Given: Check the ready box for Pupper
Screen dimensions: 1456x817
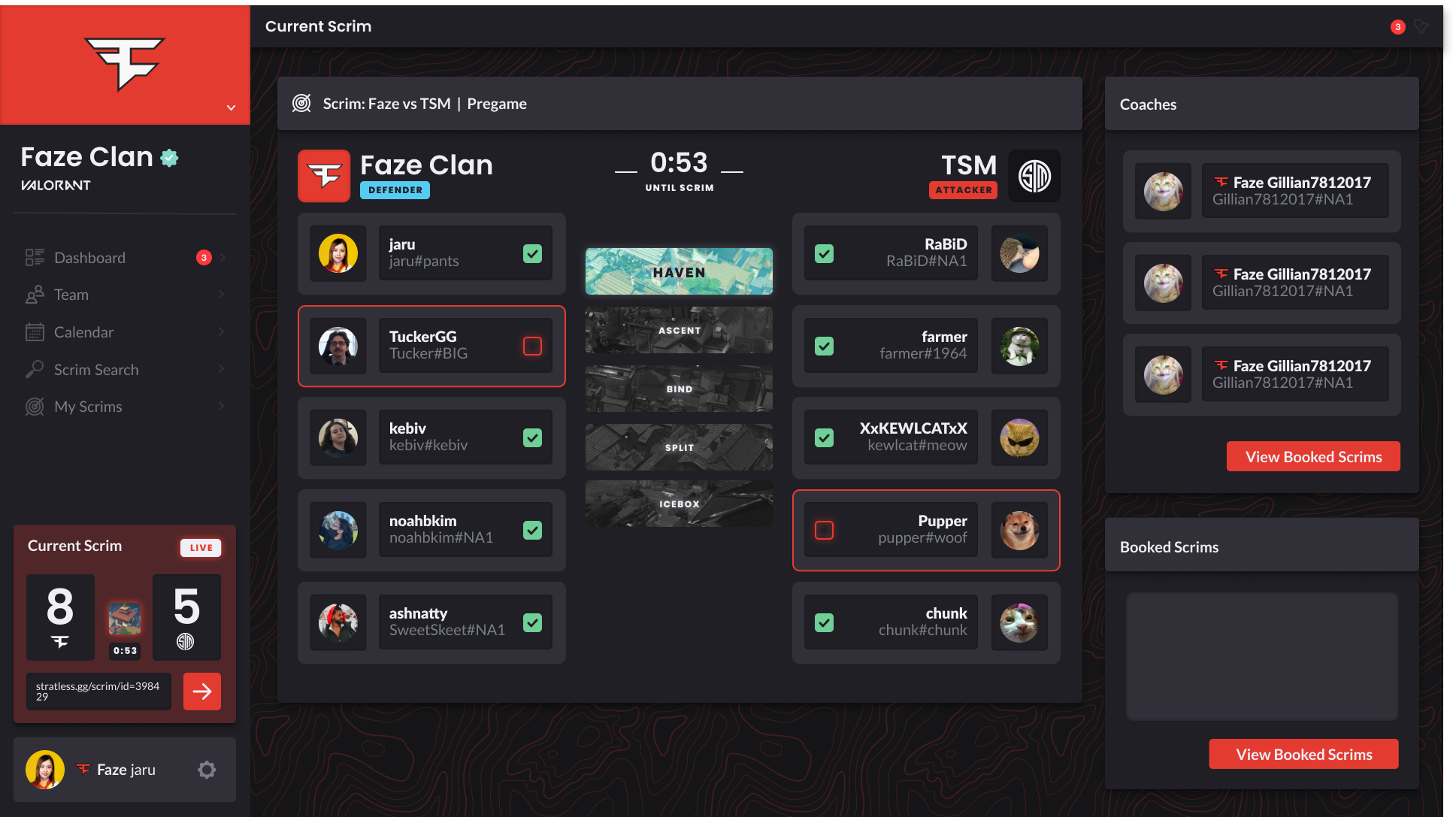Looking at the screenshot, I should pyautogui.click(x=824, y=530).
